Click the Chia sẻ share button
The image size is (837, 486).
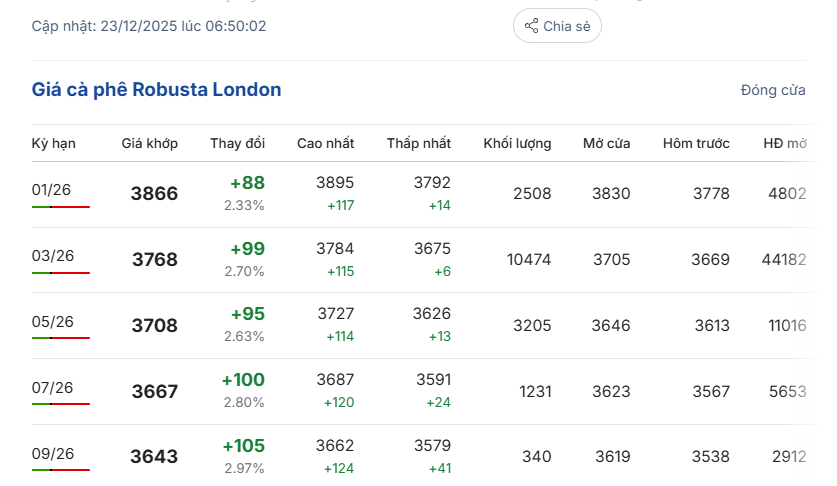[x=557, y=26]
